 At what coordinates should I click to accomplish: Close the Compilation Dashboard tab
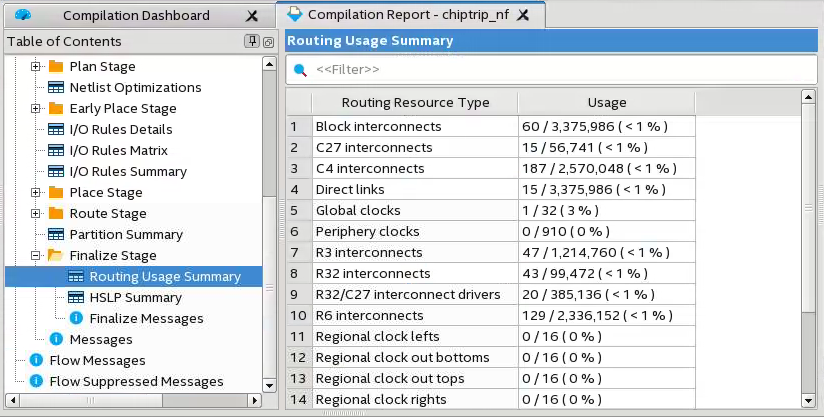tap(253, 16)
